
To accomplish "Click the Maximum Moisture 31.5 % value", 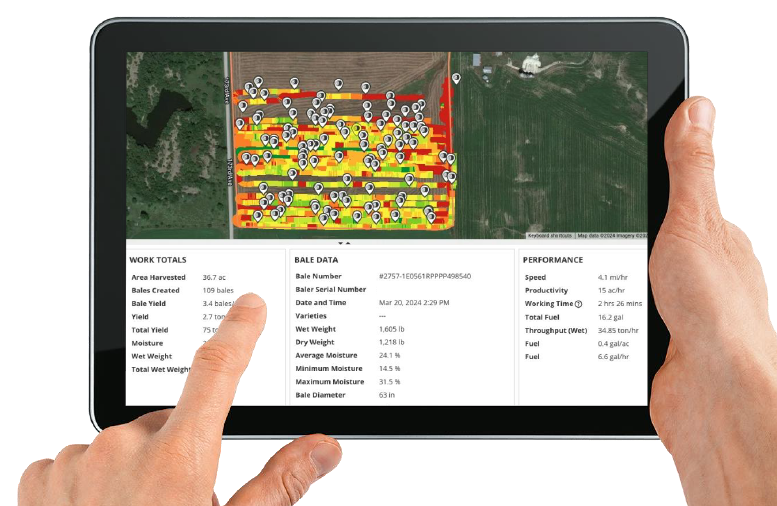I will (390, 382).
